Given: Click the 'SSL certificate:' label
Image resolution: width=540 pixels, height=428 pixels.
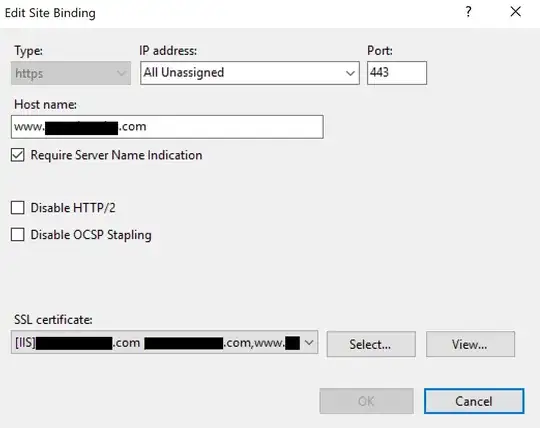Looking at the screenshot, I should point(53,320).
